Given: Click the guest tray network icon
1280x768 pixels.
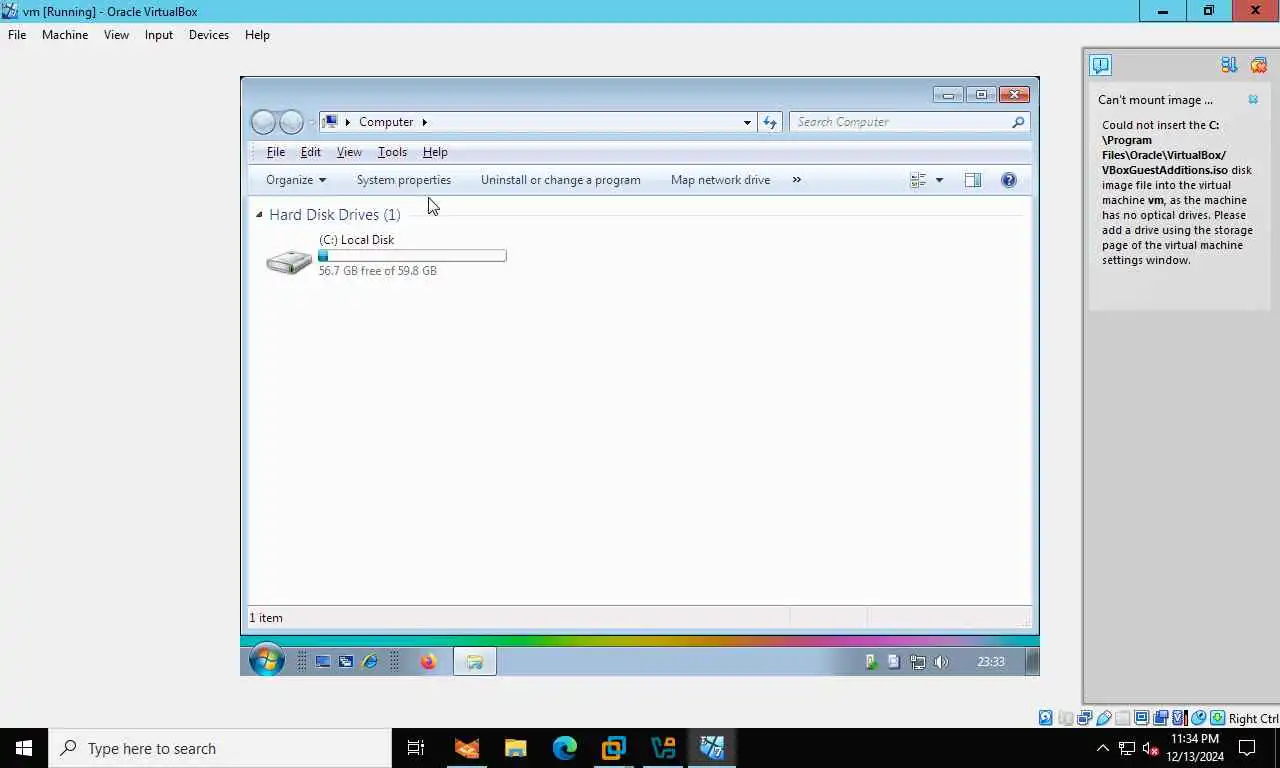Looking at the screenshot, I should tap(918, 662).
